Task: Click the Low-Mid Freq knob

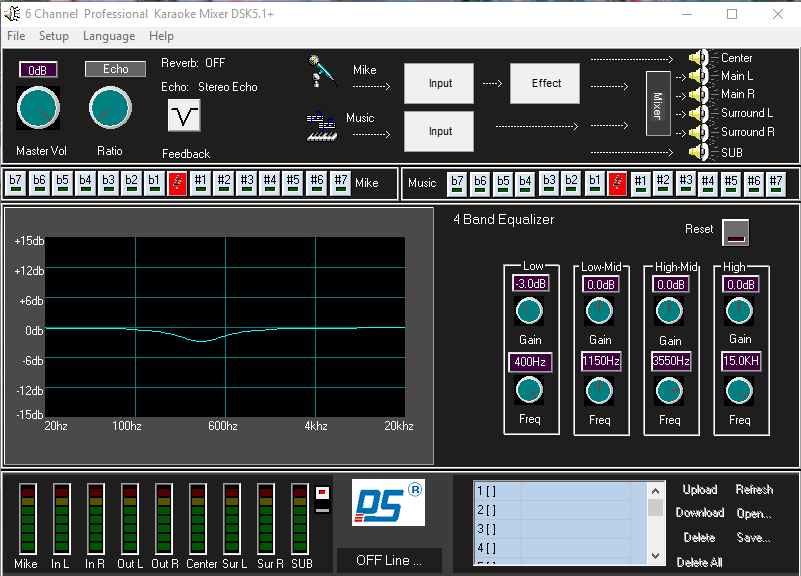Action: 599,391
